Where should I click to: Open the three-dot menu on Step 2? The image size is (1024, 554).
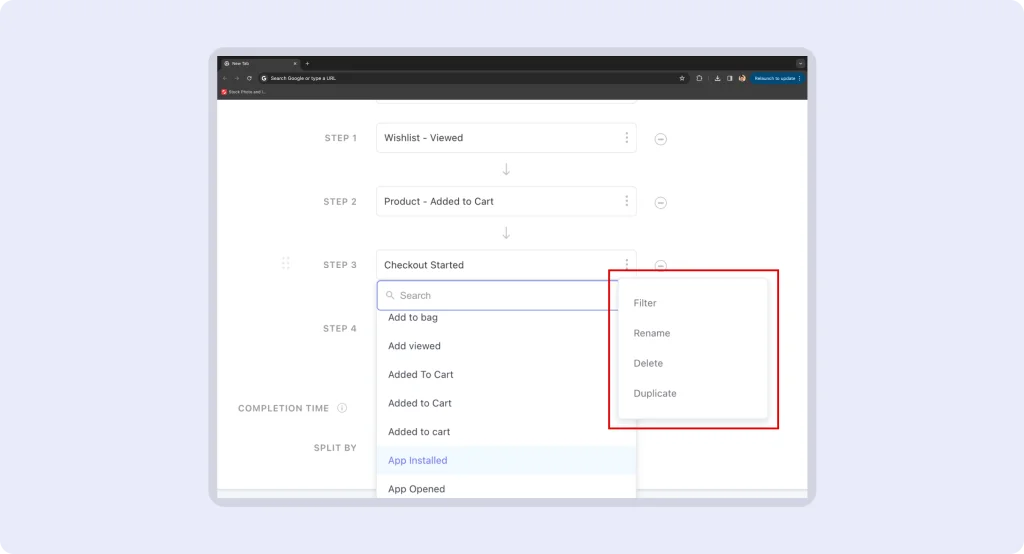coord(627,201)
